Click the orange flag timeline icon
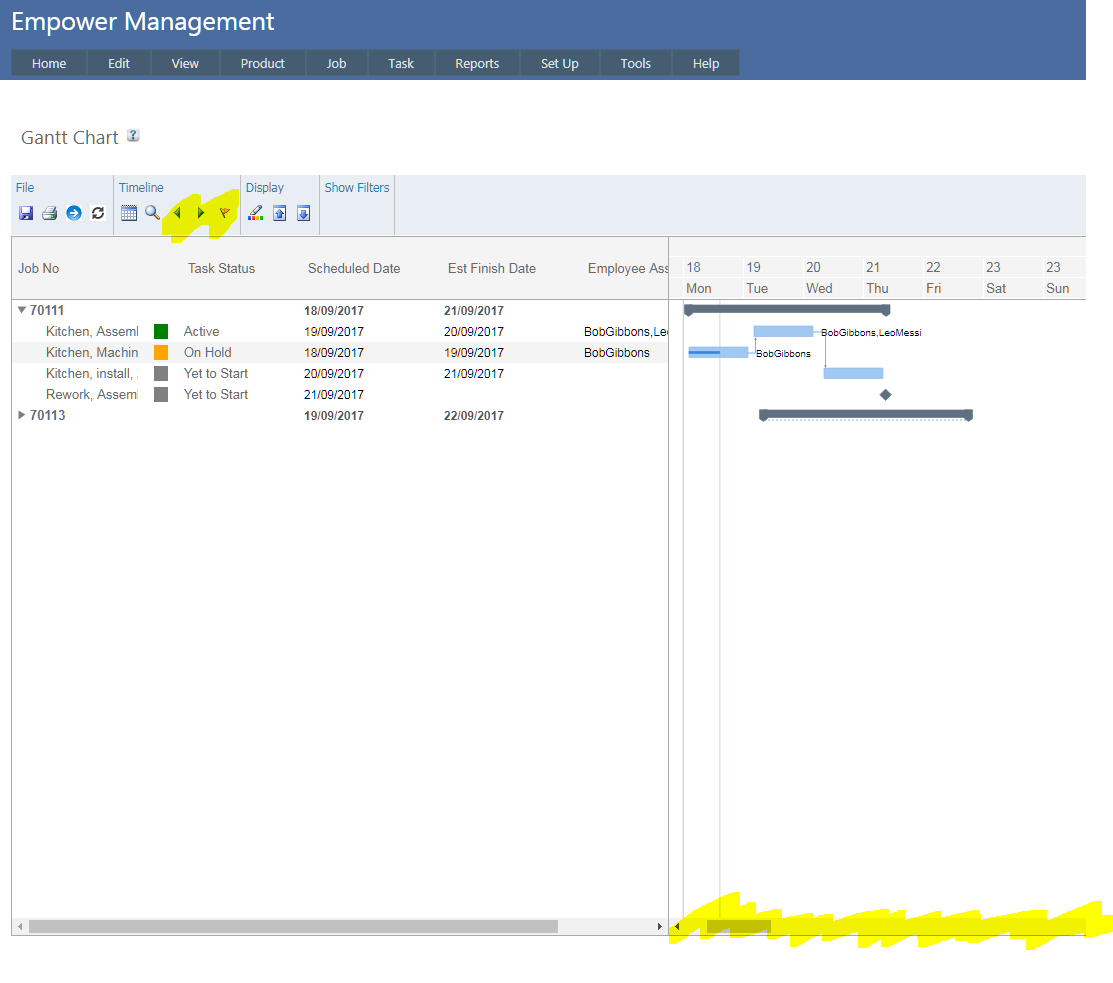 pyautogui.click(x=225, y=213)
